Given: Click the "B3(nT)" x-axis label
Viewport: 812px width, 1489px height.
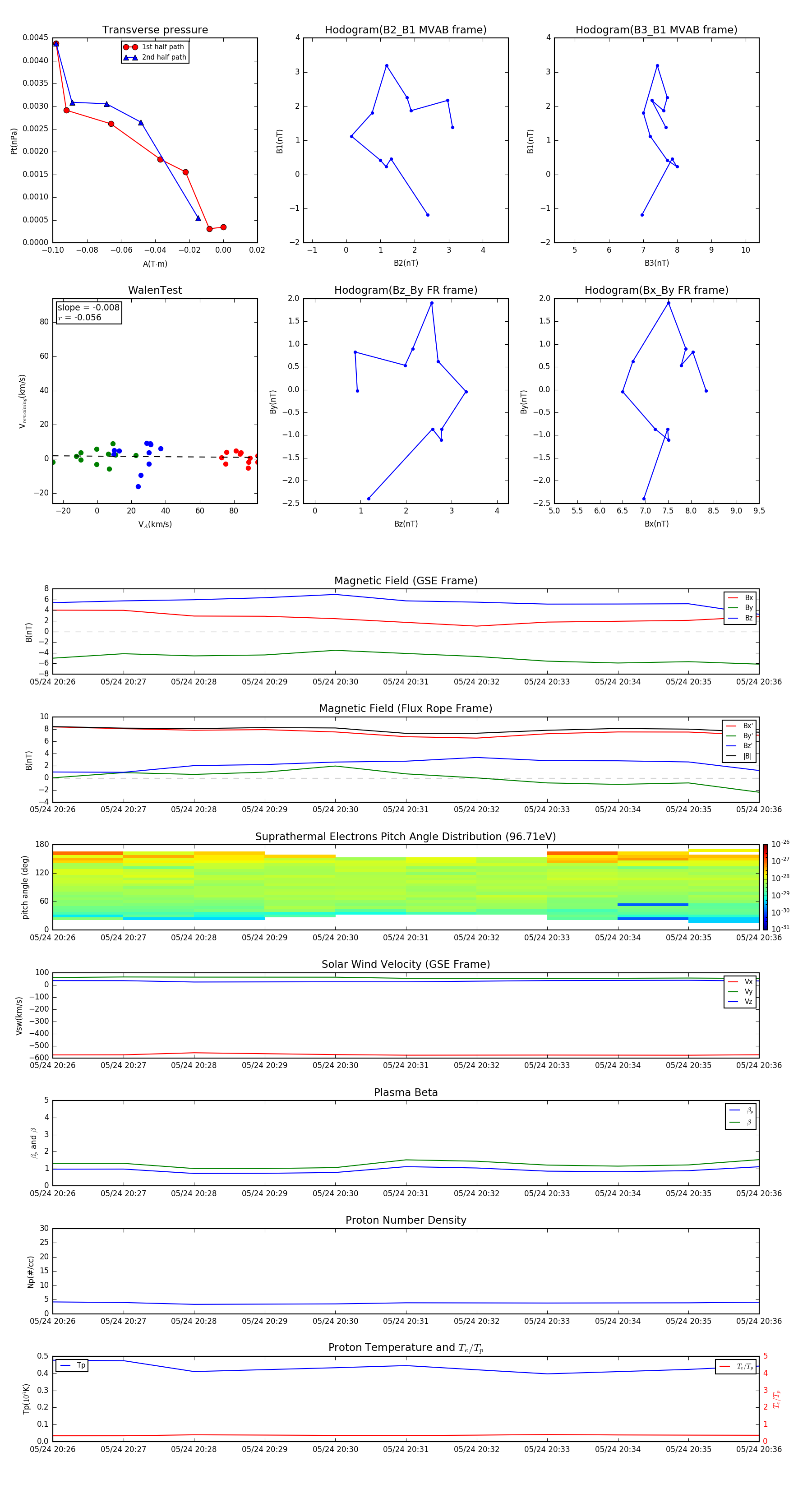Looking at the screenshot, I should coord(656,263).
